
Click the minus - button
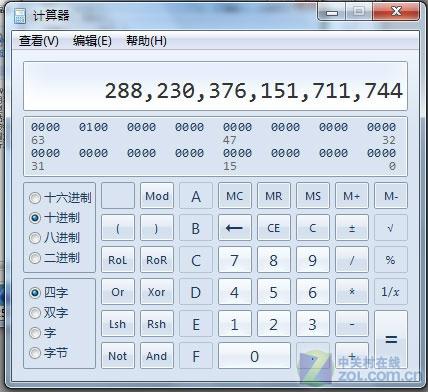point(352,324)
